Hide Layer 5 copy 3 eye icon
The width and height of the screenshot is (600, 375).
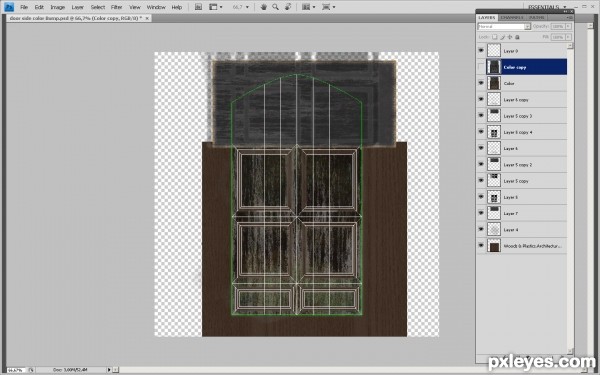click(481, 116)
